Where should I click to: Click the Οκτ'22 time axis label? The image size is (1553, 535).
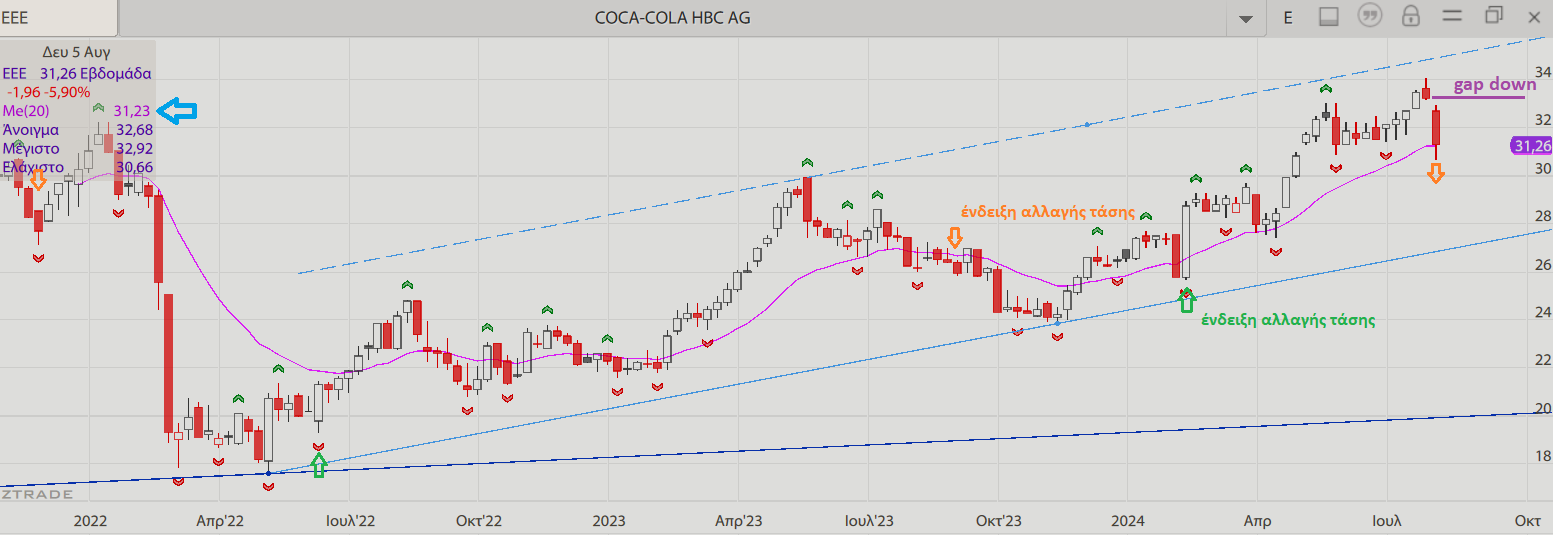point(478,520)
